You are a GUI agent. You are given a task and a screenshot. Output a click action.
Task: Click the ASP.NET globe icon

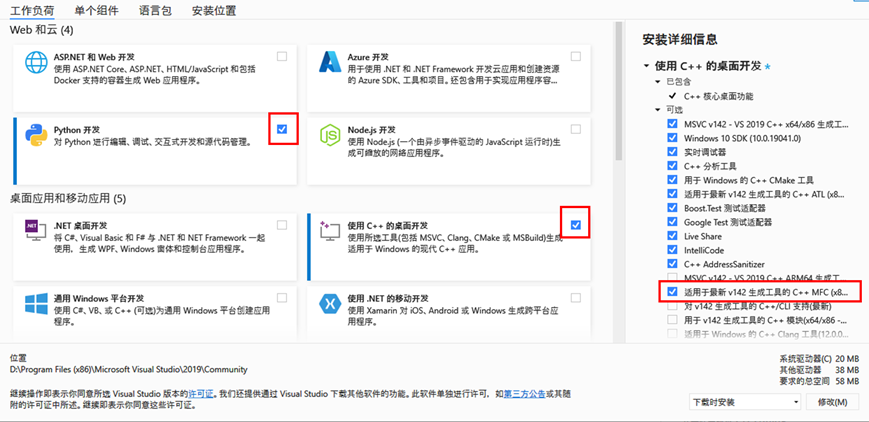tap(37, 63)
